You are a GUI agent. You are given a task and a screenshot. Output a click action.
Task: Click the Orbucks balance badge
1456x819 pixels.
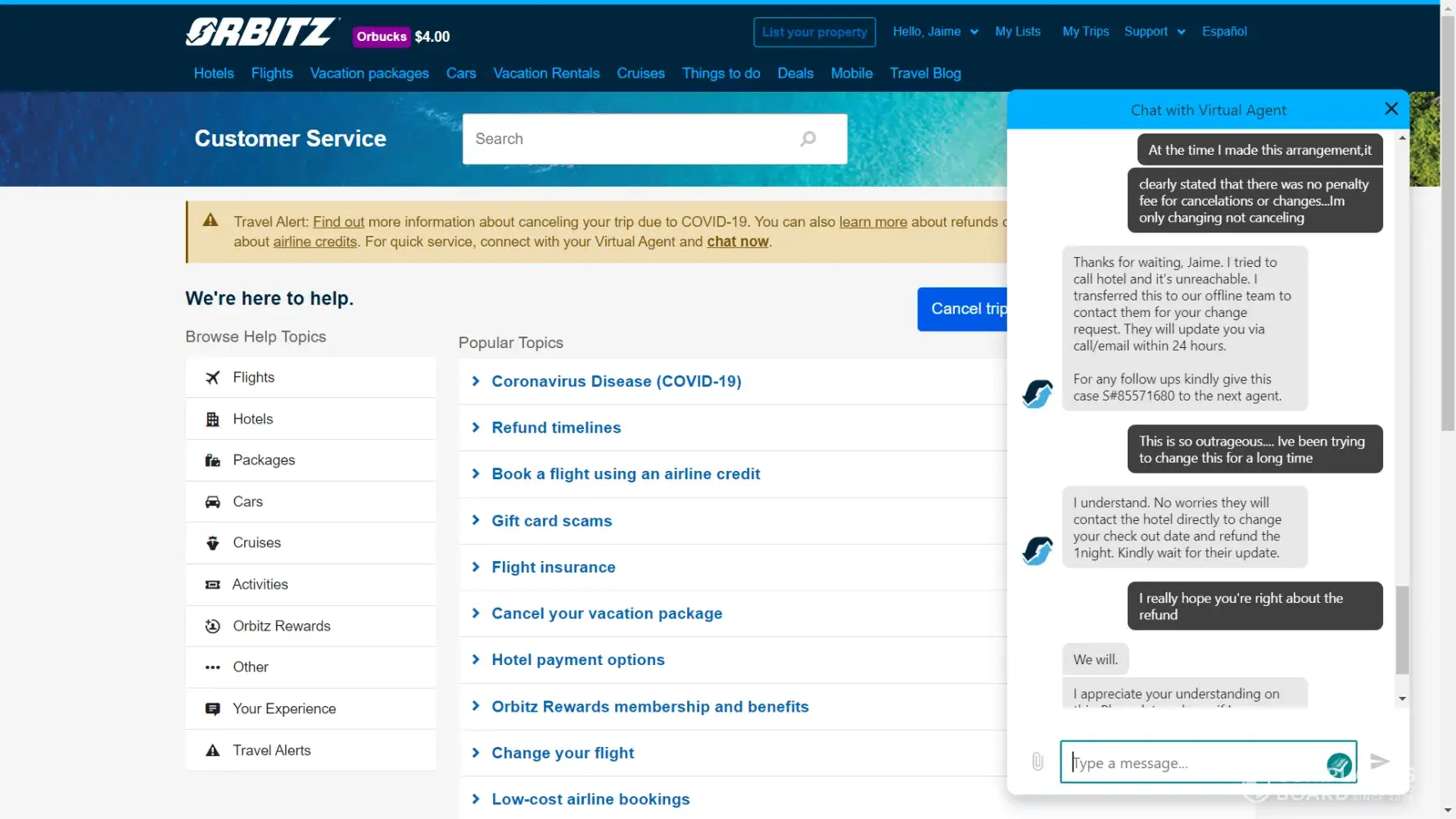402,37
